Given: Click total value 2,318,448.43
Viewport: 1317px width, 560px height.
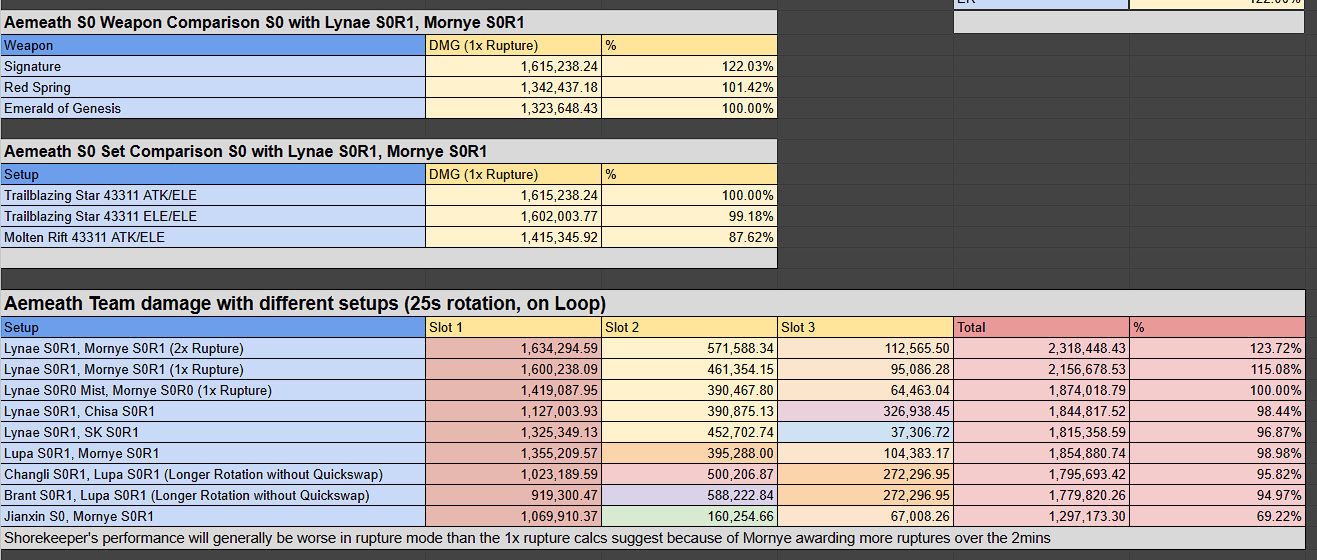Looking at the screenshot, I should (1042, 348).
